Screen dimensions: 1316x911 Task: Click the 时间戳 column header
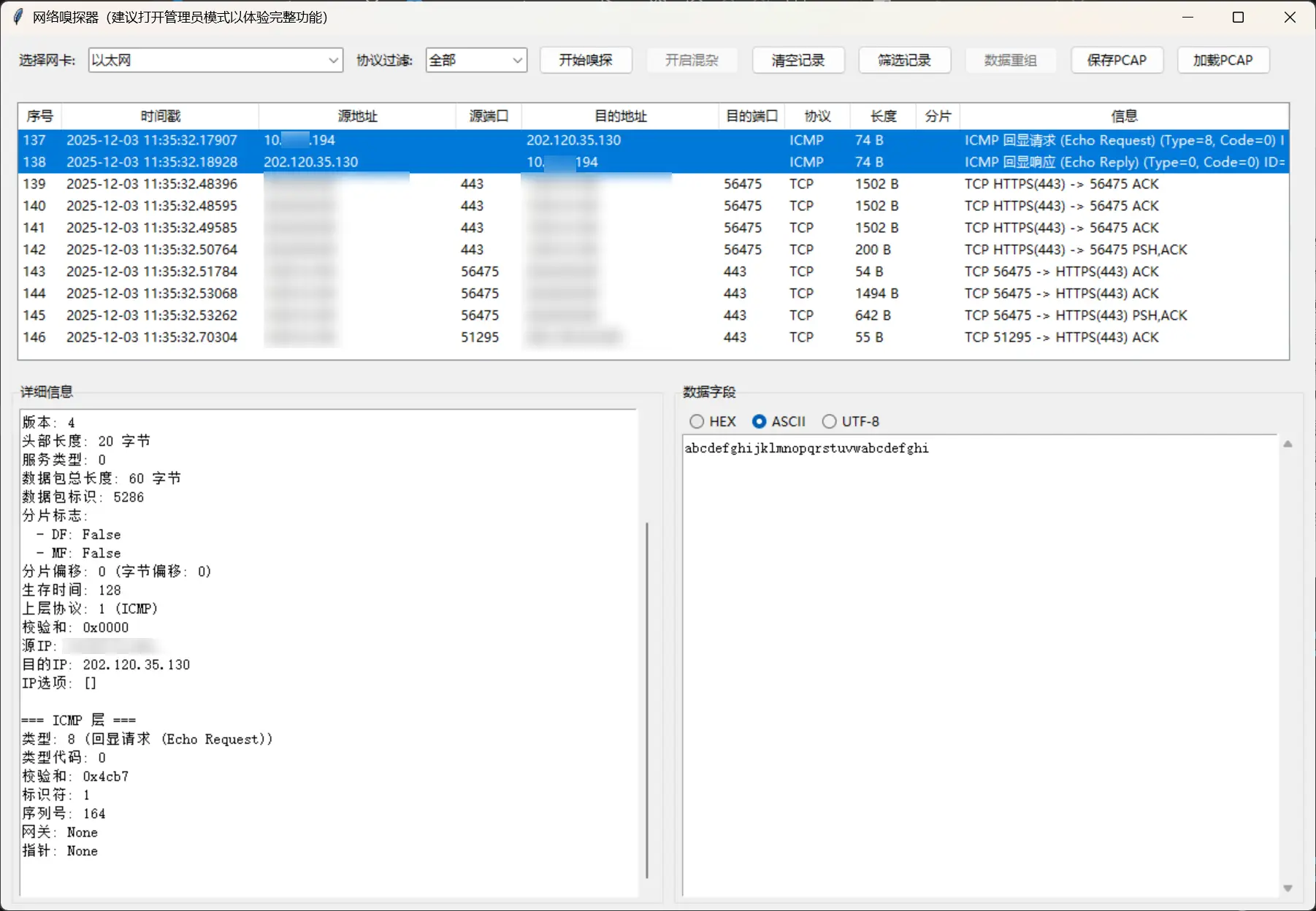point(161,115)
